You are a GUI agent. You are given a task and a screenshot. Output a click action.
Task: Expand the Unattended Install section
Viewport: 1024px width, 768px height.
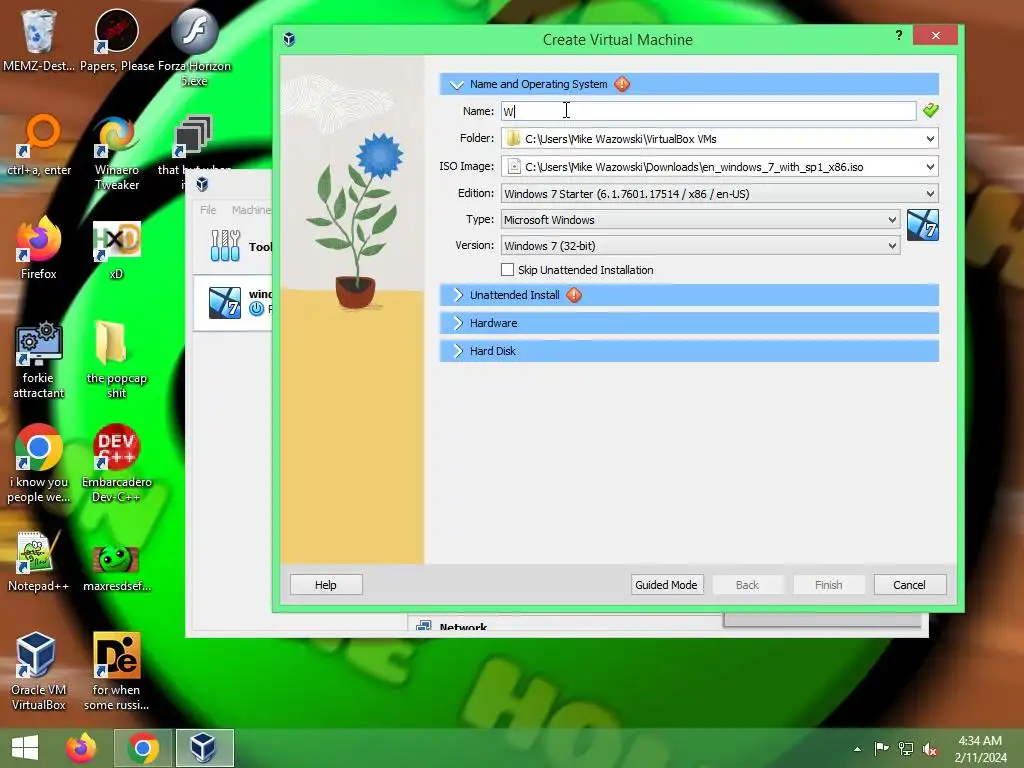pyautogui.click(x=458, y=295)
